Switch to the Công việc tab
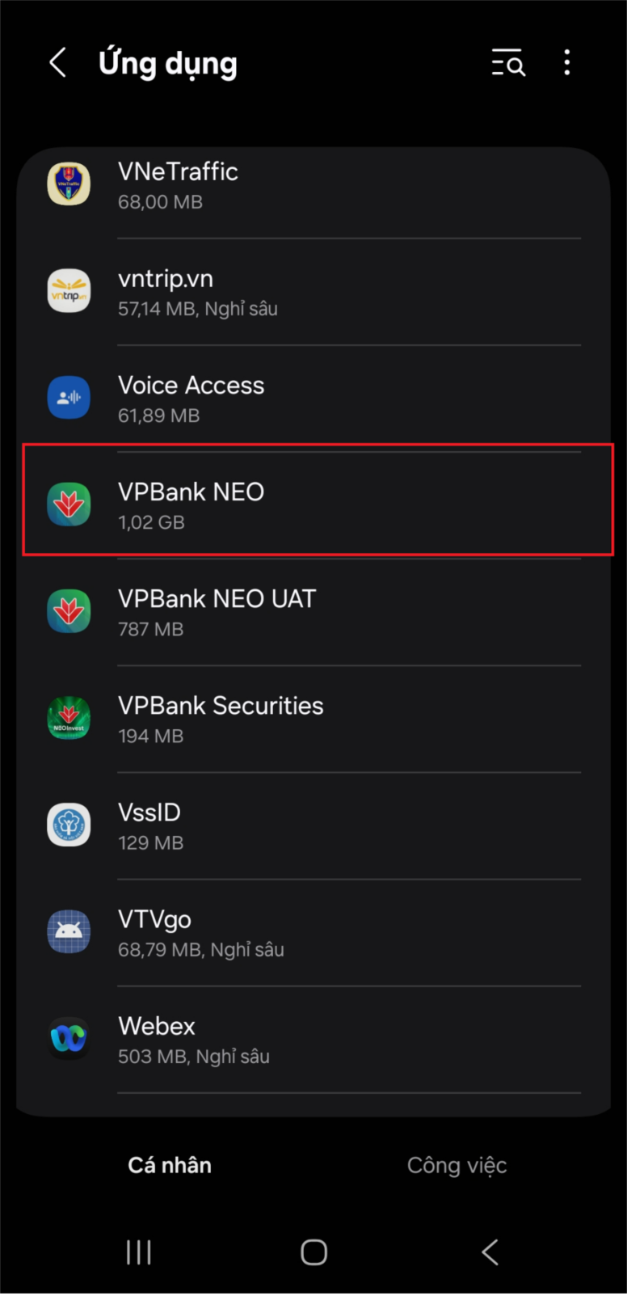Image resolution: width=627 pixels, height=1296 pixels. click(x=457, y=1165)
